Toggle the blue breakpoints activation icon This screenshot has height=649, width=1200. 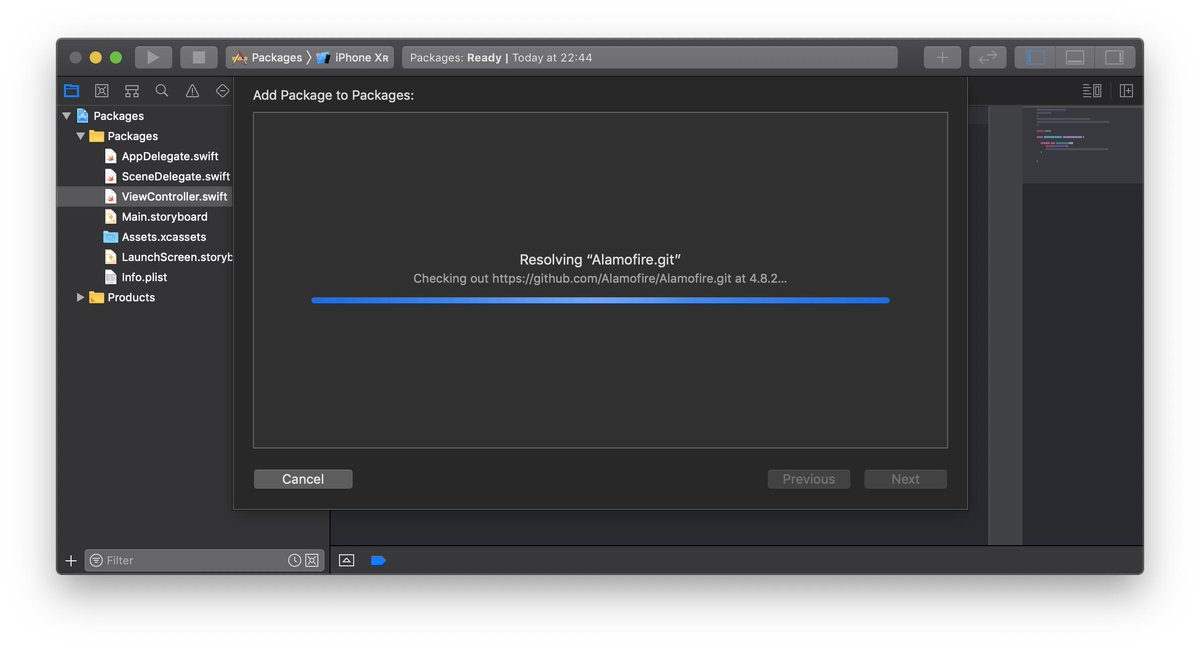(x=378, y=561)
